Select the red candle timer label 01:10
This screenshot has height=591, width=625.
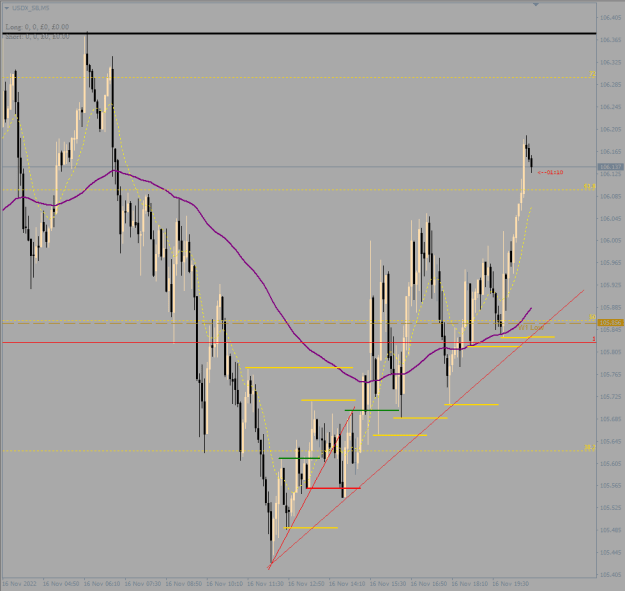[550, 172]
